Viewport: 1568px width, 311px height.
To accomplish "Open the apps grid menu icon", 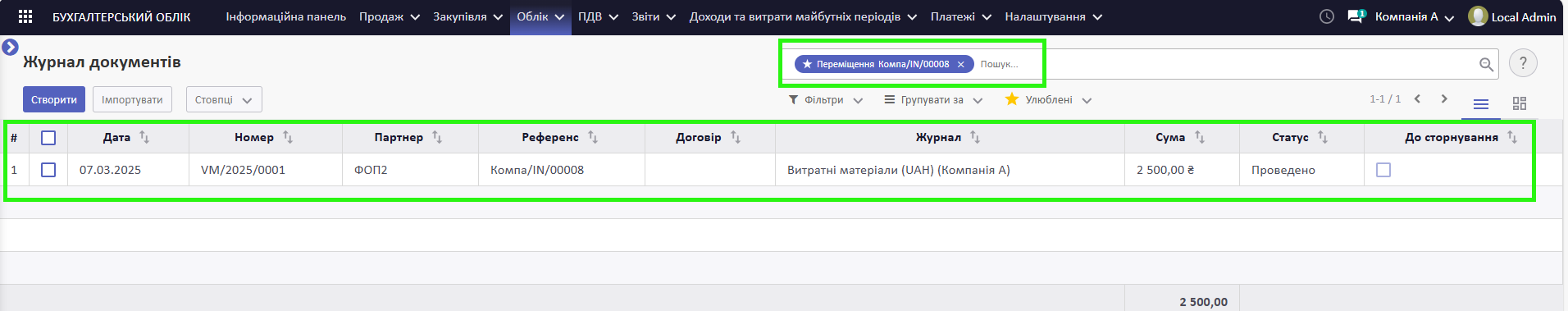I will [25, 16].
